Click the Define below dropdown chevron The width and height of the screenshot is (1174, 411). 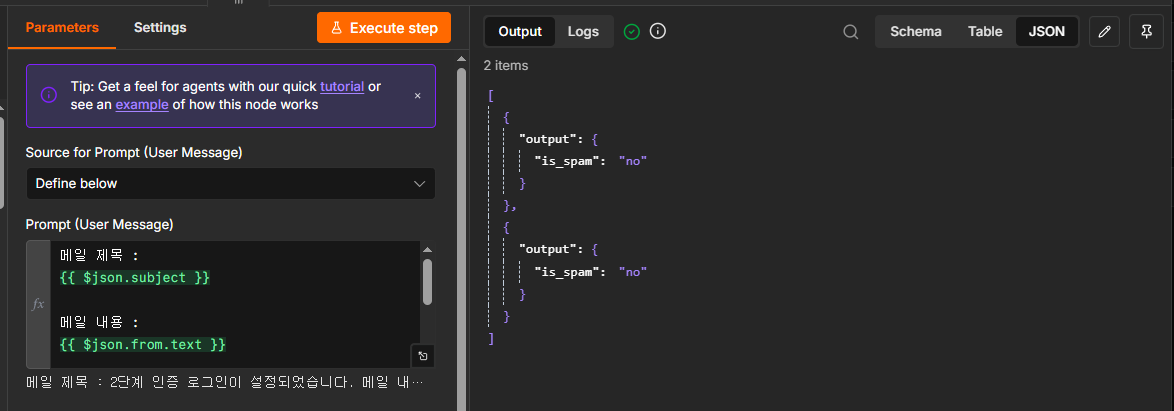click(x=419, y=183)
